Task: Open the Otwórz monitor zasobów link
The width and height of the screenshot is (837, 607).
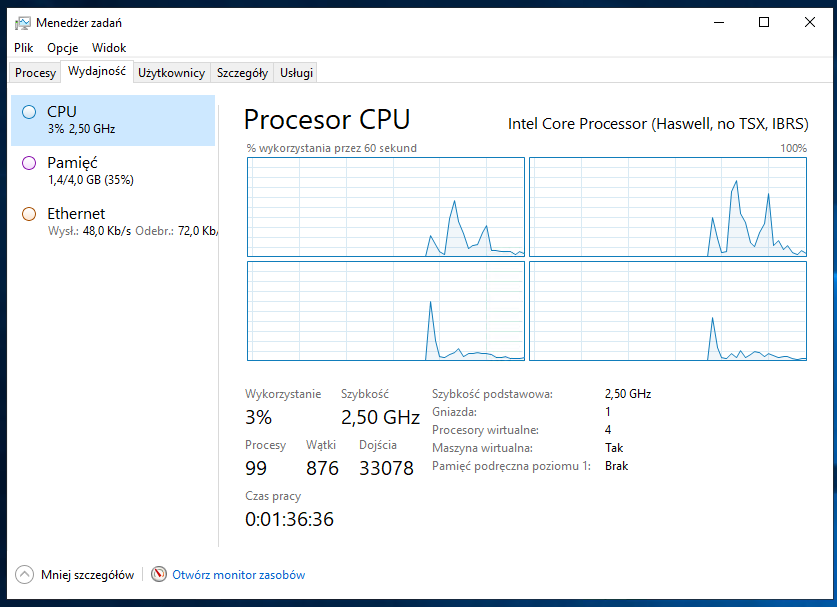Action: click(239, 575)
